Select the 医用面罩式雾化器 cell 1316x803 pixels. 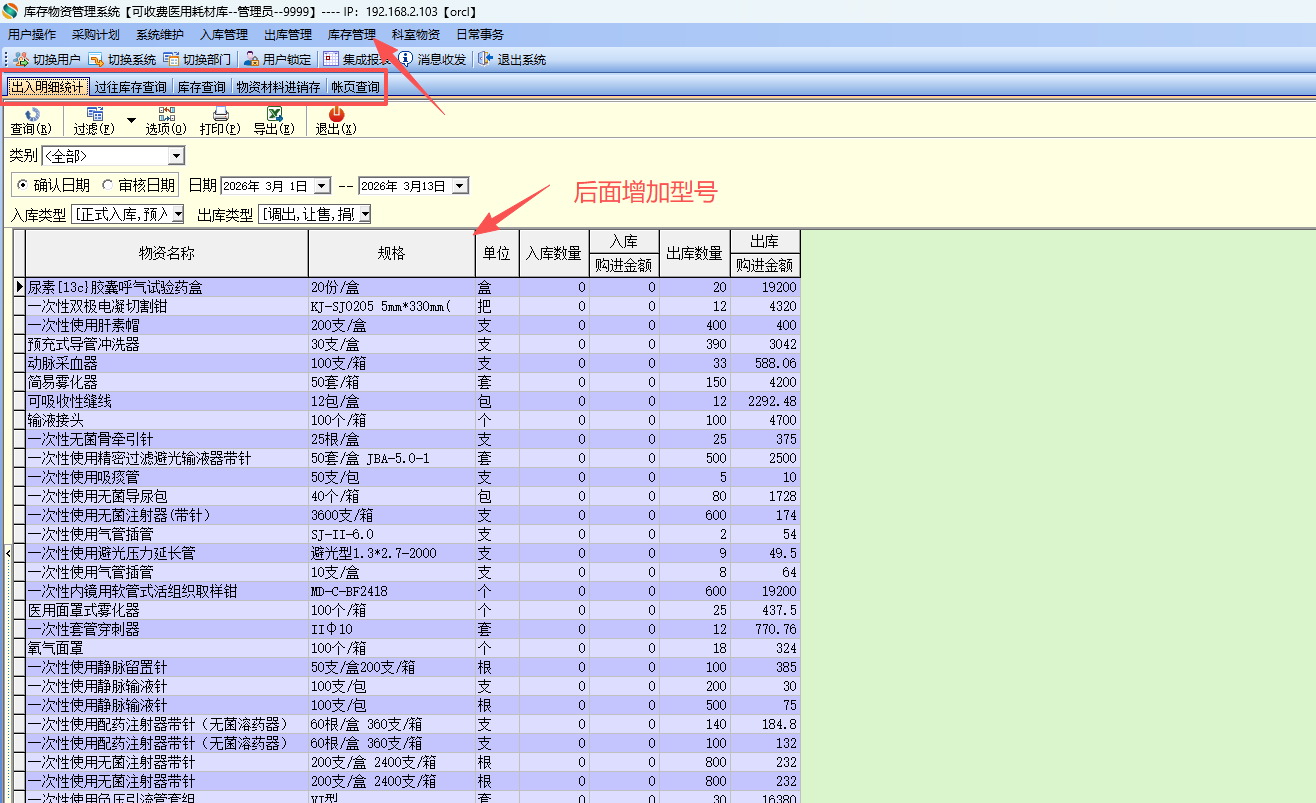tap(167, 610)
